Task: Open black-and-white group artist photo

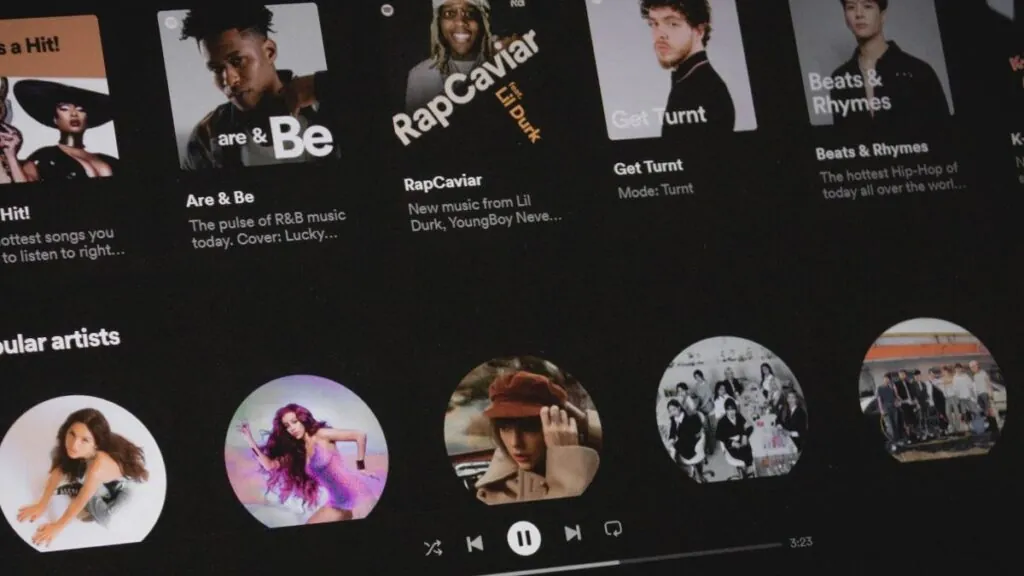Action: (x=731, y=409)
